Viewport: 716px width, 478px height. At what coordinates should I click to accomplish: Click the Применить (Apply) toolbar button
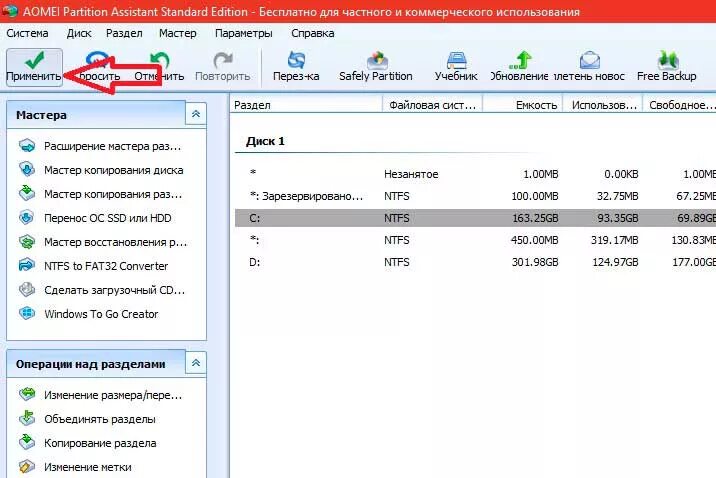click(34, 67)
